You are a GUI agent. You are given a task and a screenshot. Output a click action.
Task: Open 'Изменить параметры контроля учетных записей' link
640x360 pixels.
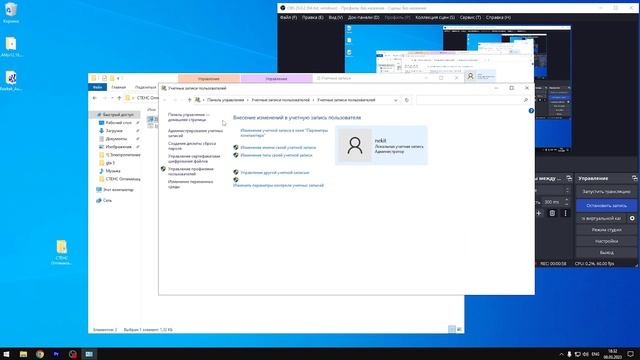[278, 185]
